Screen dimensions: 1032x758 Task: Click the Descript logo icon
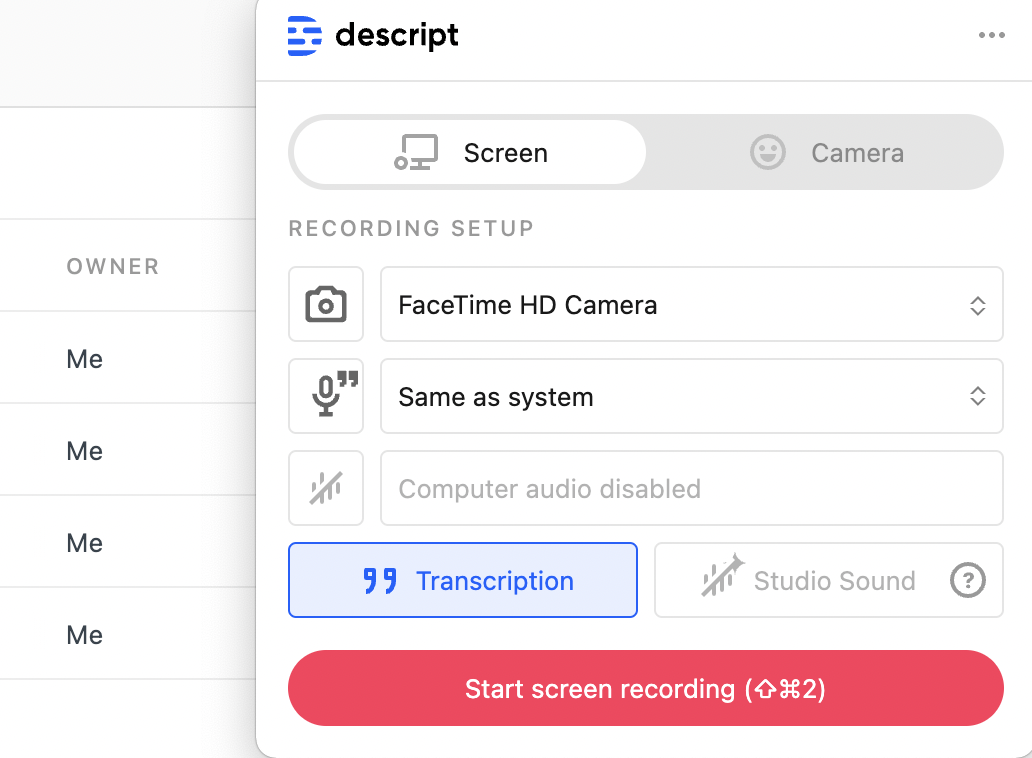(x=305, y=36)
